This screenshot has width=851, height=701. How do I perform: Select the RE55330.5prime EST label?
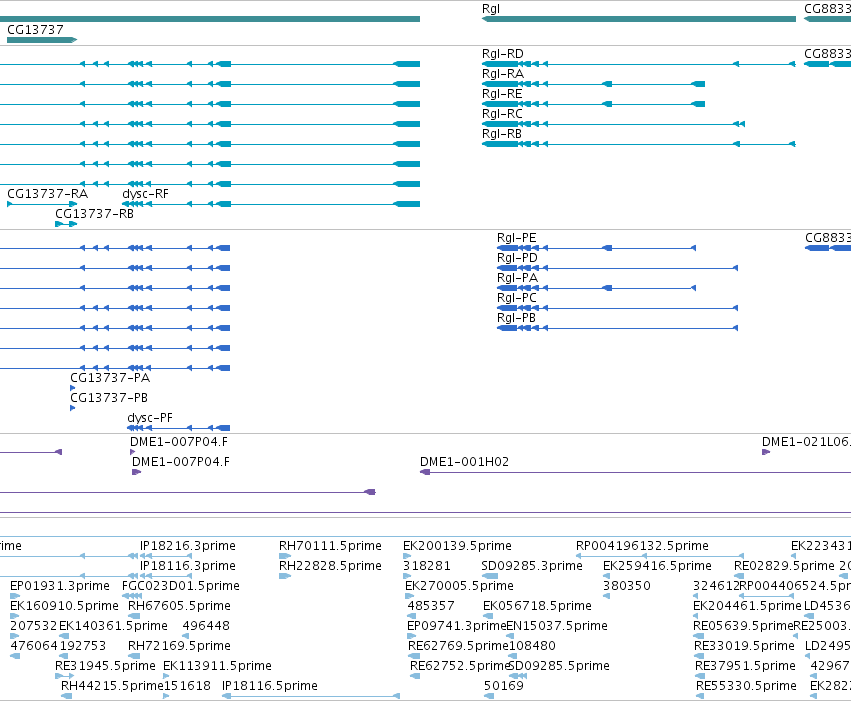pos(746,686)
